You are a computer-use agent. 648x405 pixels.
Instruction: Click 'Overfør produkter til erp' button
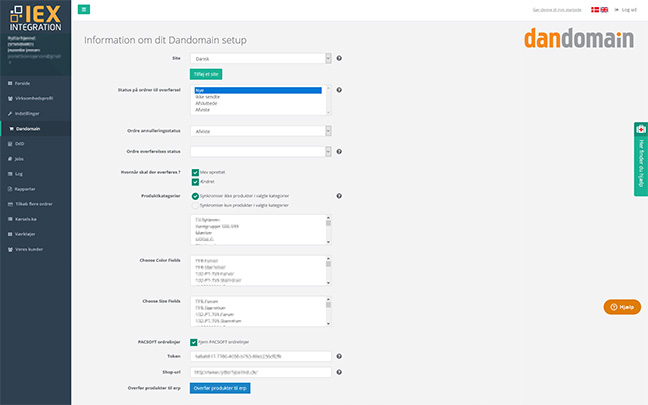[220, 388]
